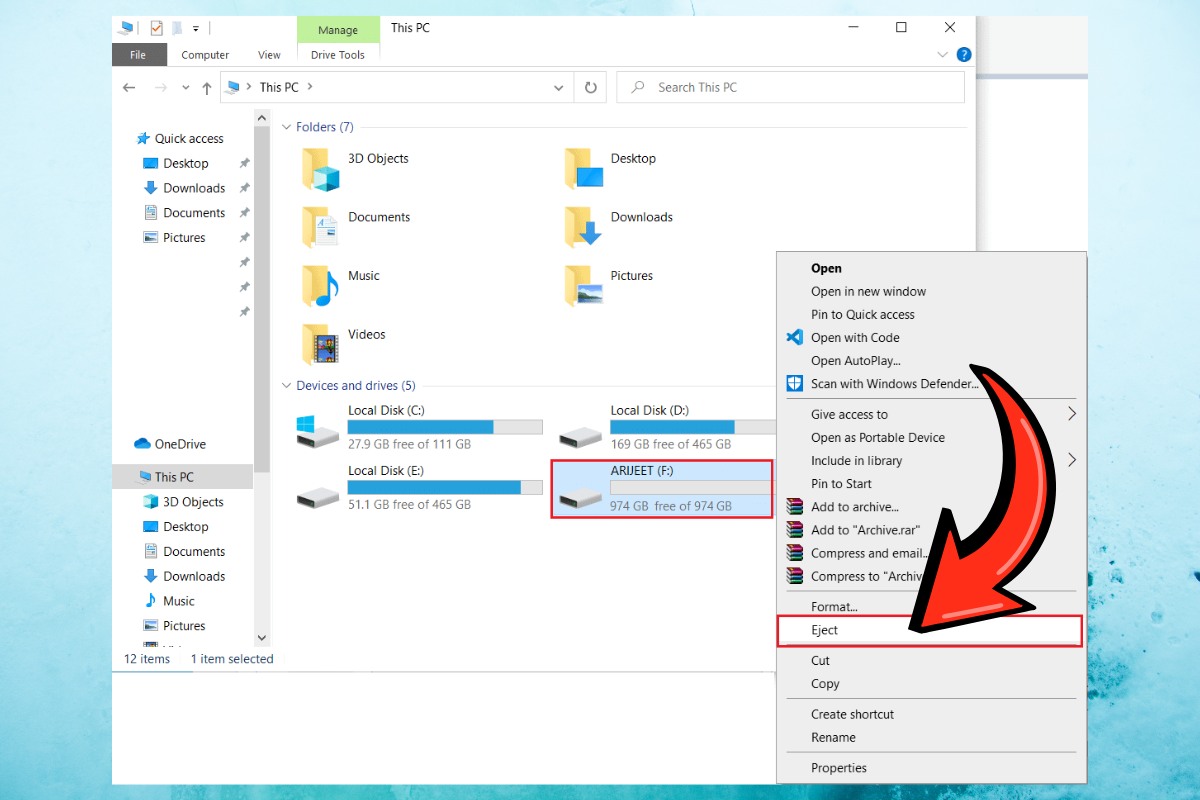Click the New Folder icon on Quick Access Toolbar
The height and width of the screenshot is (800, 1200).
[176, 28]
